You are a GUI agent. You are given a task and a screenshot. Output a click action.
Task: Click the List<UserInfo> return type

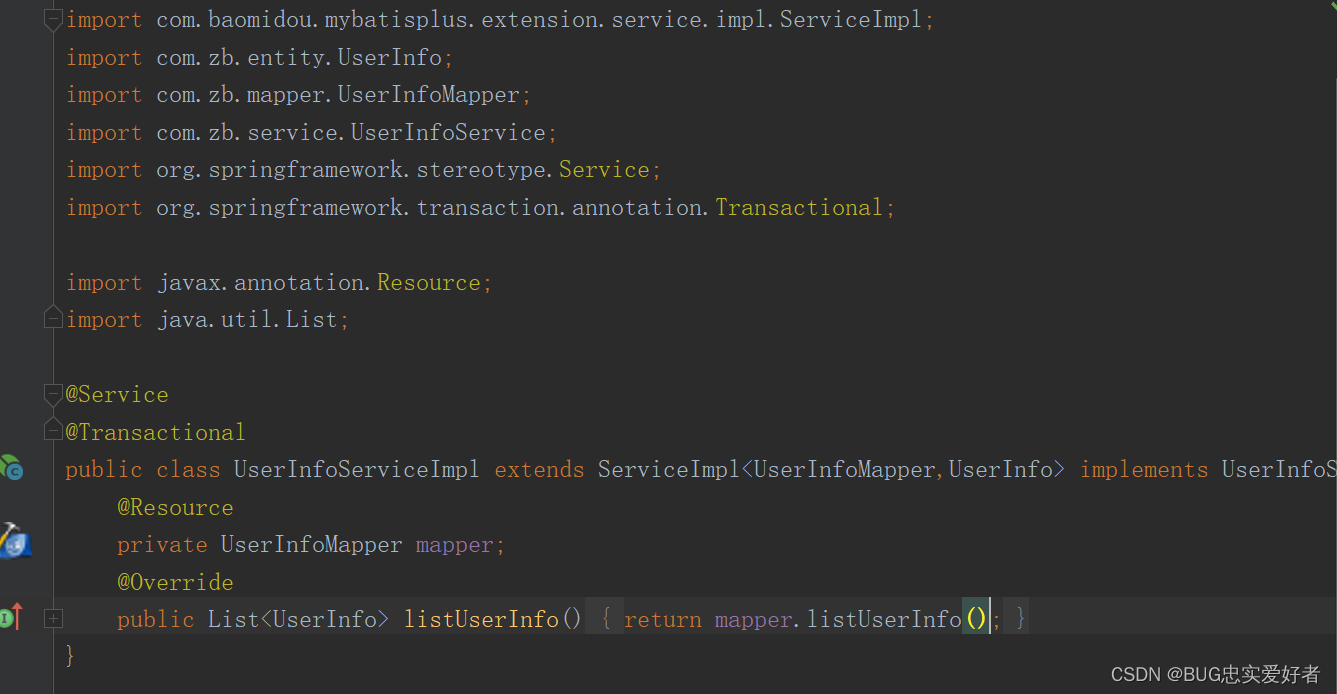click(x=299, y=620)
